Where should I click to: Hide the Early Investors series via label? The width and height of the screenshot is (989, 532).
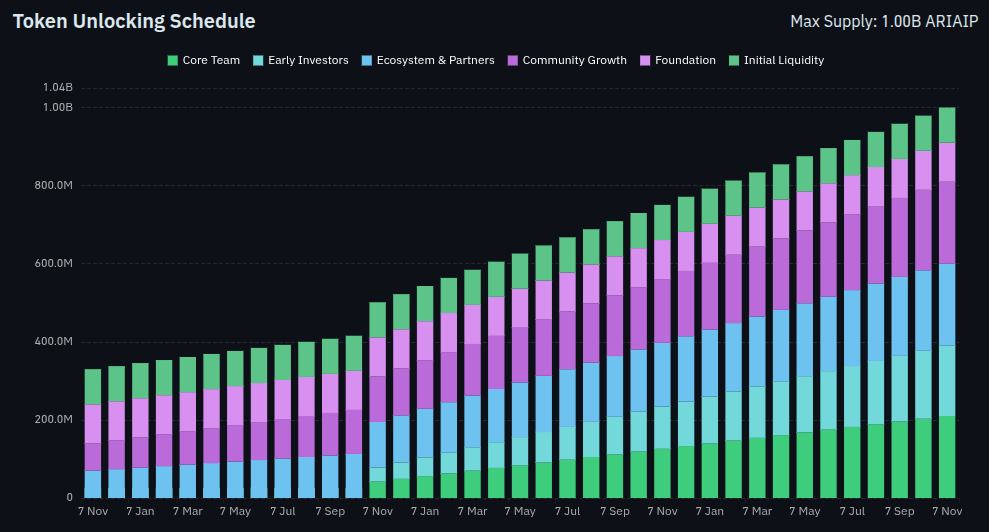(308, 61)
